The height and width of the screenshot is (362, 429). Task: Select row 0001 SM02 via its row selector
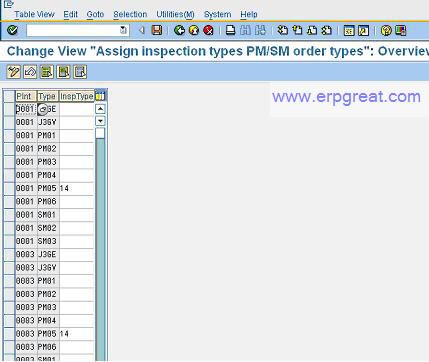coord(9,228)
